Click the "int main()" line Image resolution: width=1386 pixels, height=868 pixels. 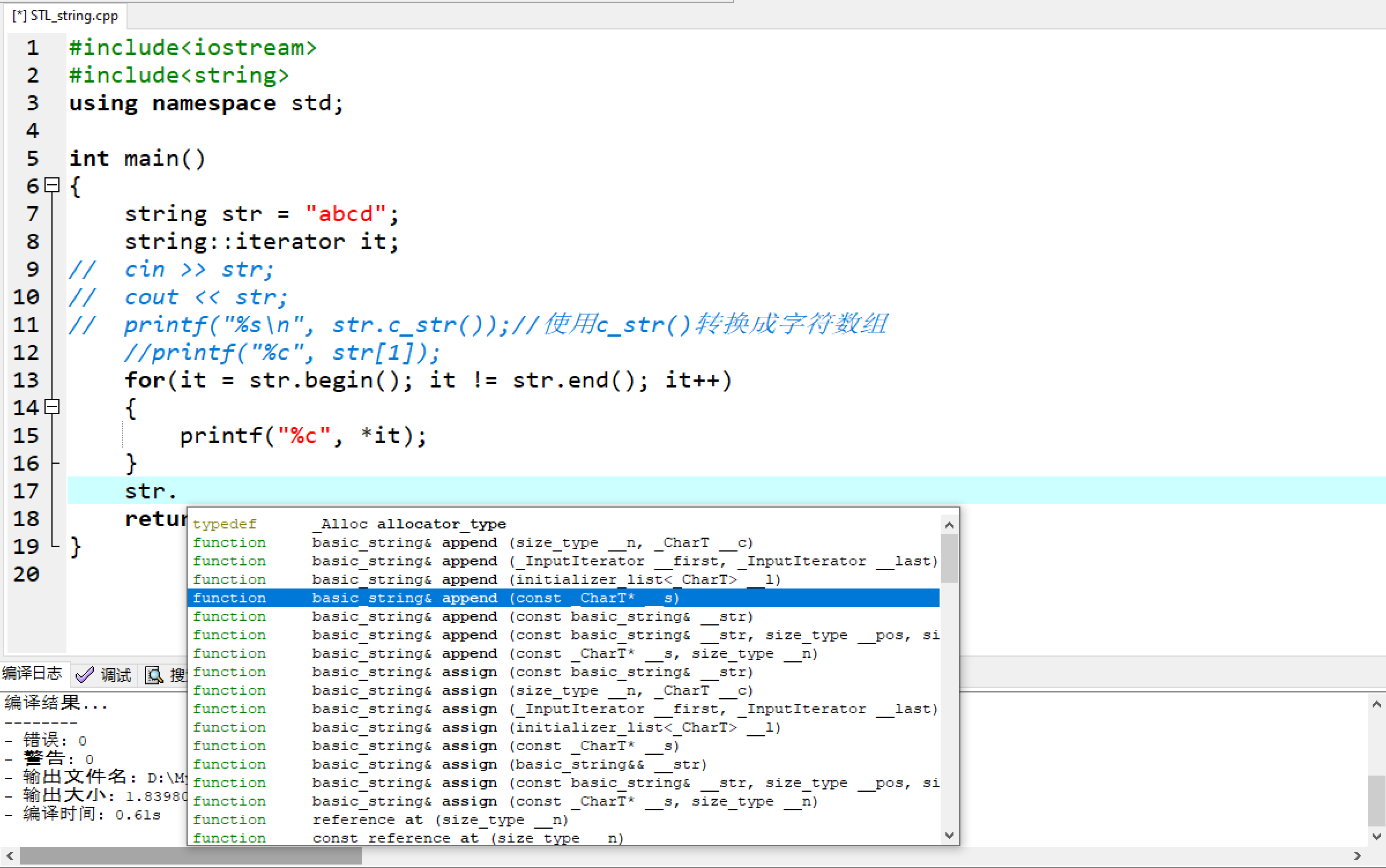pyautogui.click(x=137, y=158)
